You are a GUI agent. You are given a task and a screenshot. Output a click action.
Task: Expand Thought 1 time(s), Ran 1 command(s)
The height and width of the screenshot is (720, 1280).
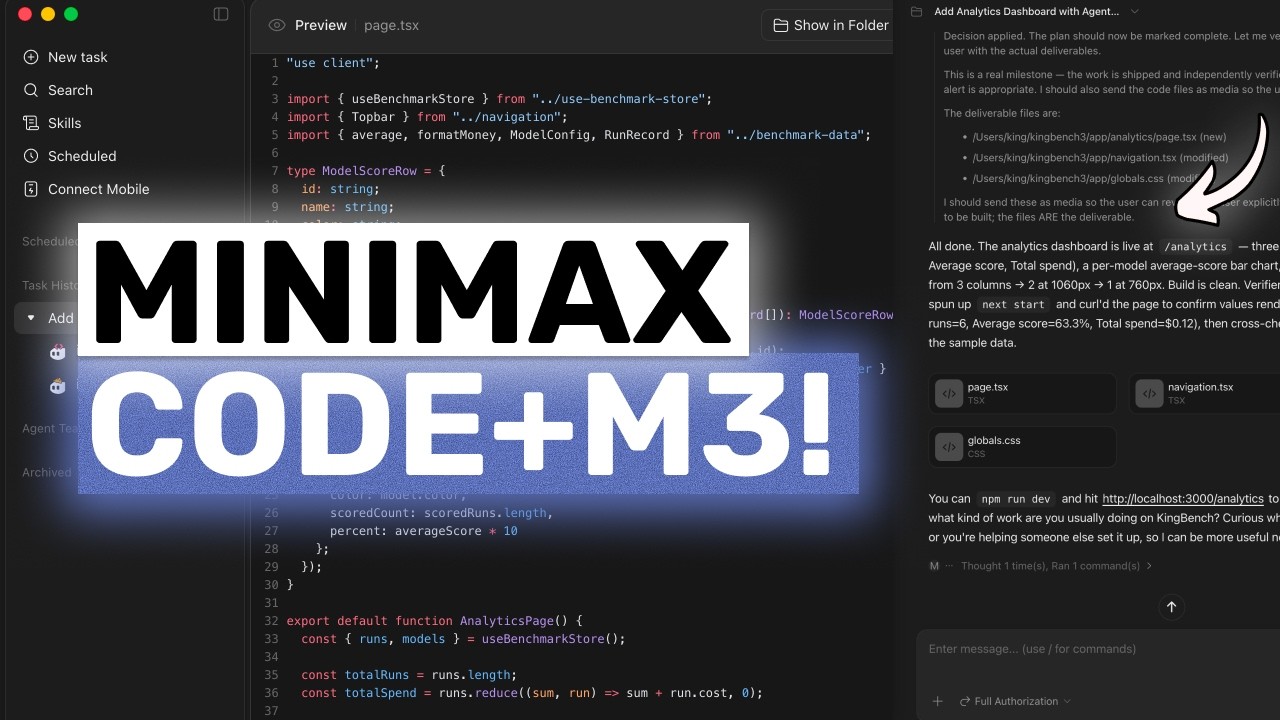coord(1056,566)
